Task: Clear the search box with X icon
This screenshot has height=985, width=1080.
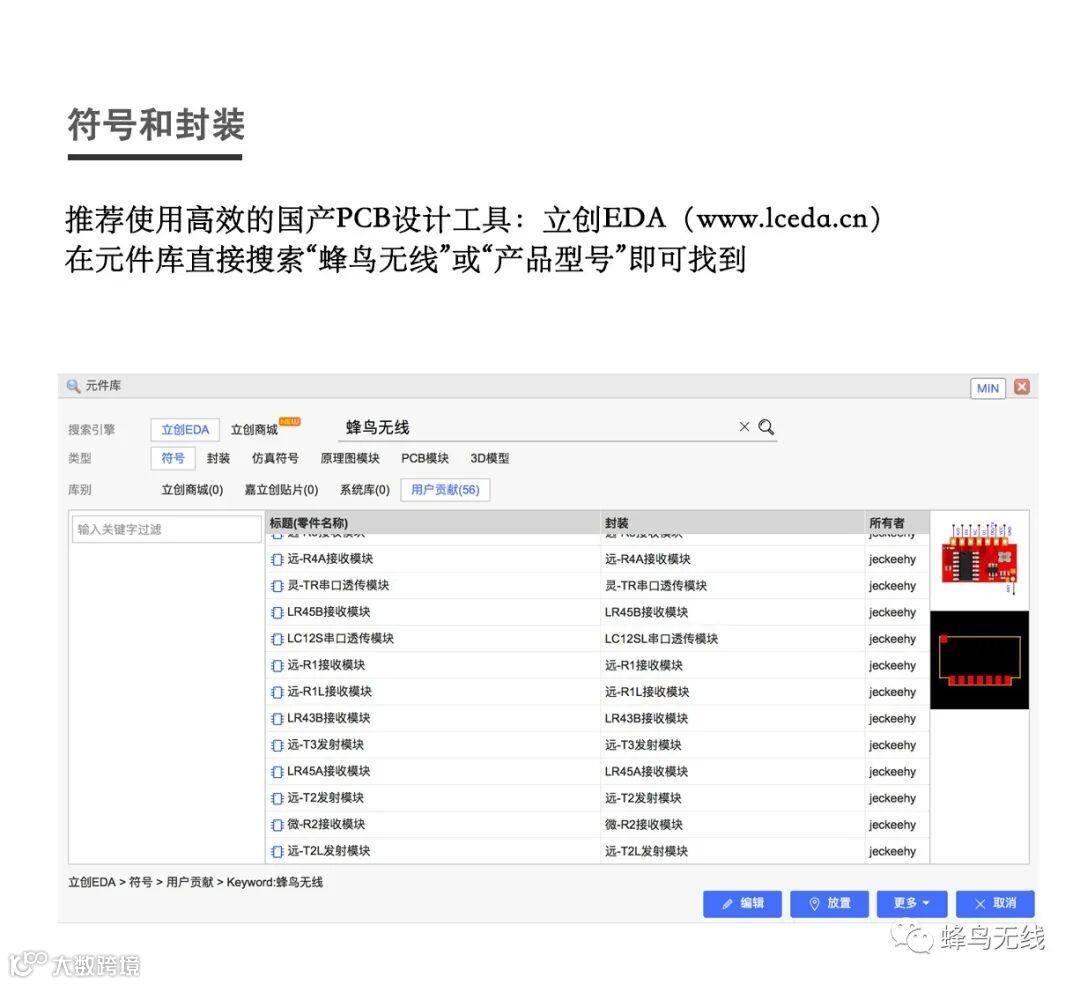Action: [744, 427]
